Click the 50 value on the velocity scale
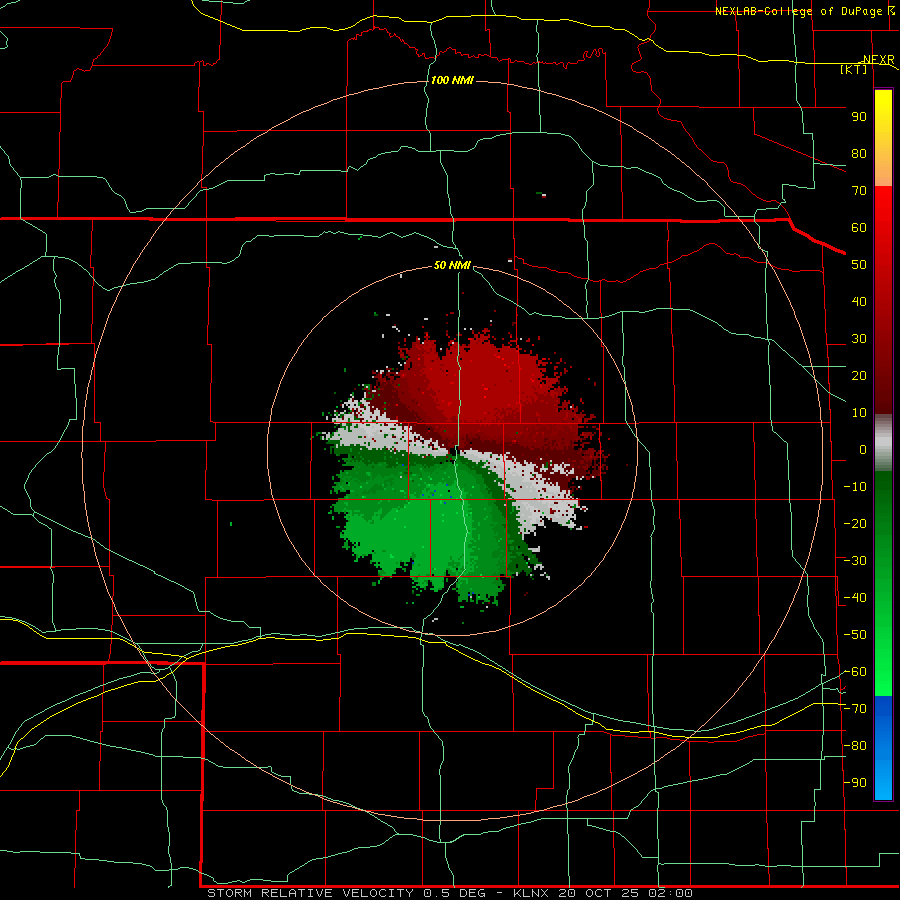Image resolution: width=900 pixels, height=900 pixels. [x=859, y=265]
